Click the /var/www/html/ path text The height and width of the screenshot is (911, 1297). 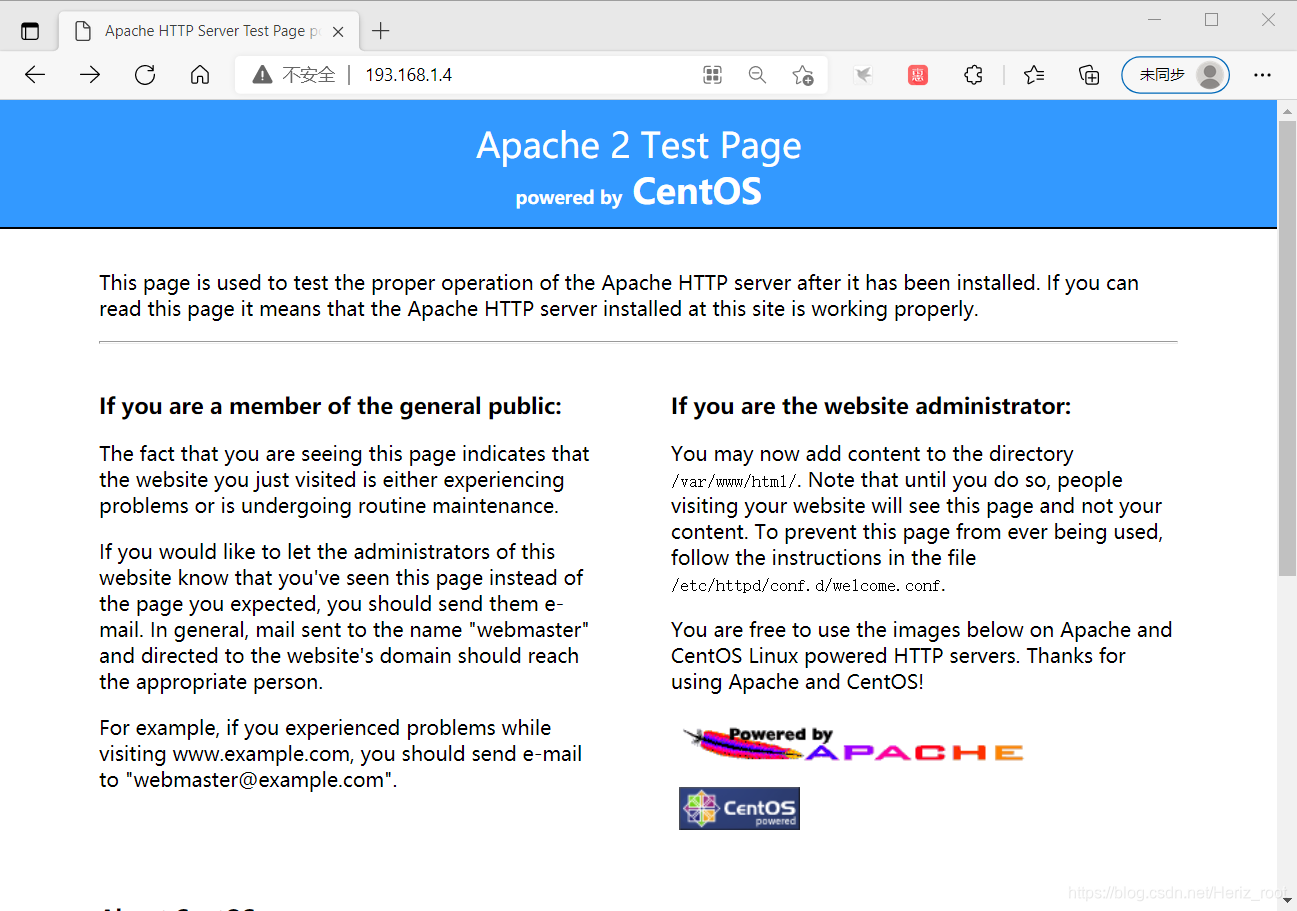[x=734, y=481]
